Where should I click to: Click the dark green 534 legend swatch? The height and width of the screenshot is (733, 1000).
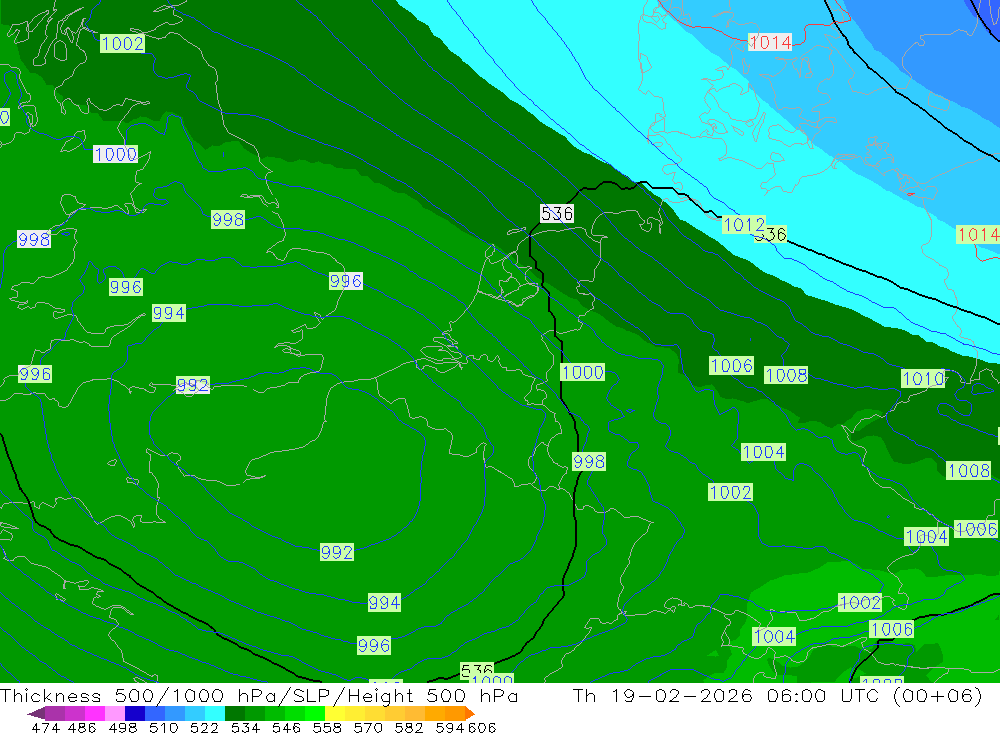coord(235,713)
